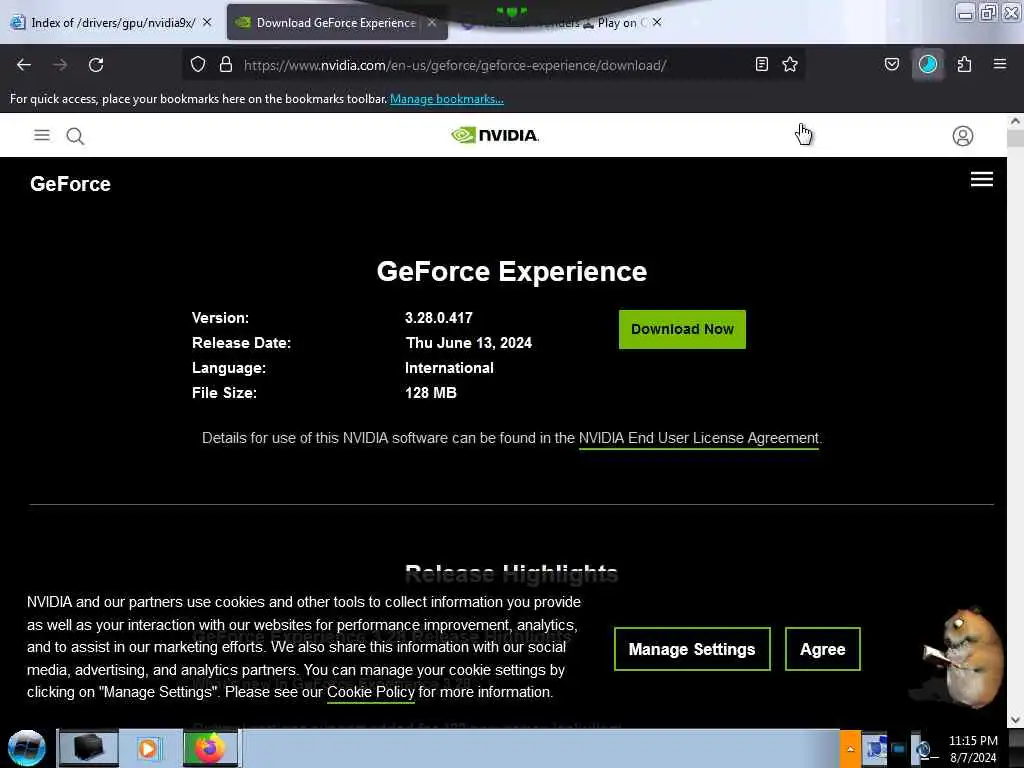The image size is (1024, 768).
Task: Click the 128 MB file size value
Action: [431, 393]
